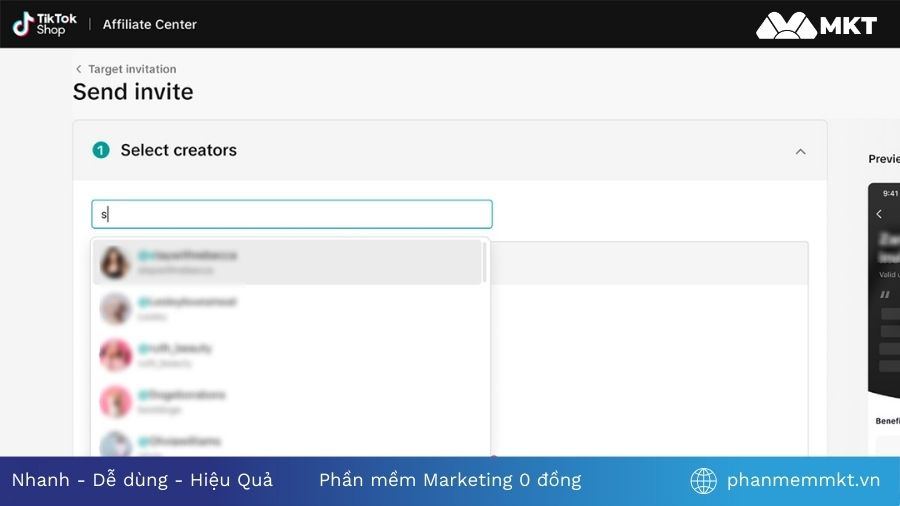900x506 pixels.
Task: Click the globe icon in bottom banner
Action: [704, 481]
